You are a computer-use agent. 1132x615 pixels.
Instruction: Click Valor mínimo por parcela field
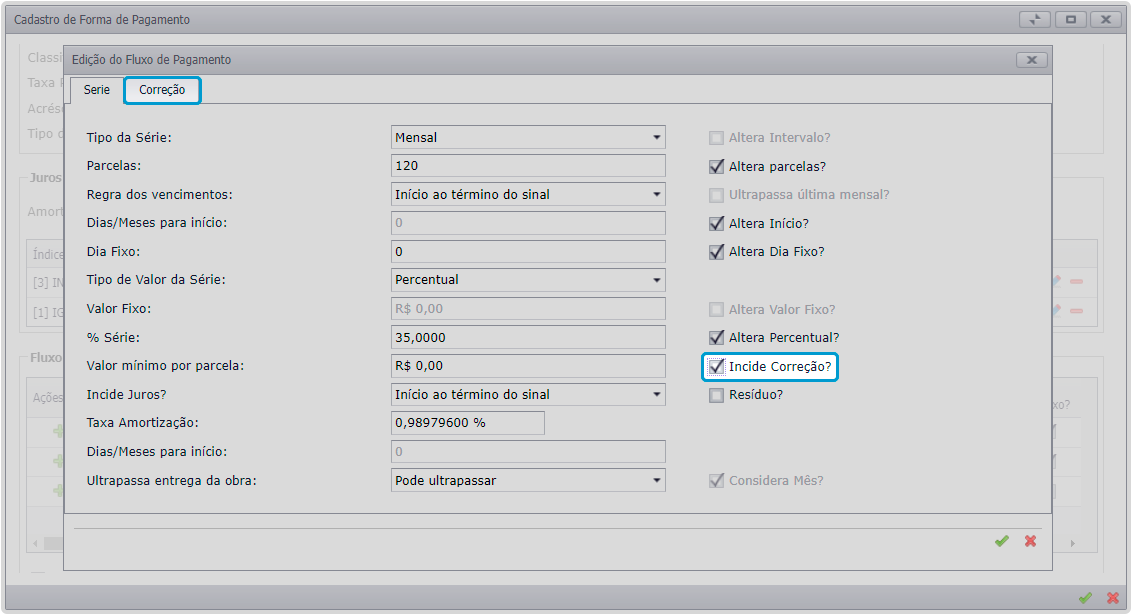[x=528, y=366]
